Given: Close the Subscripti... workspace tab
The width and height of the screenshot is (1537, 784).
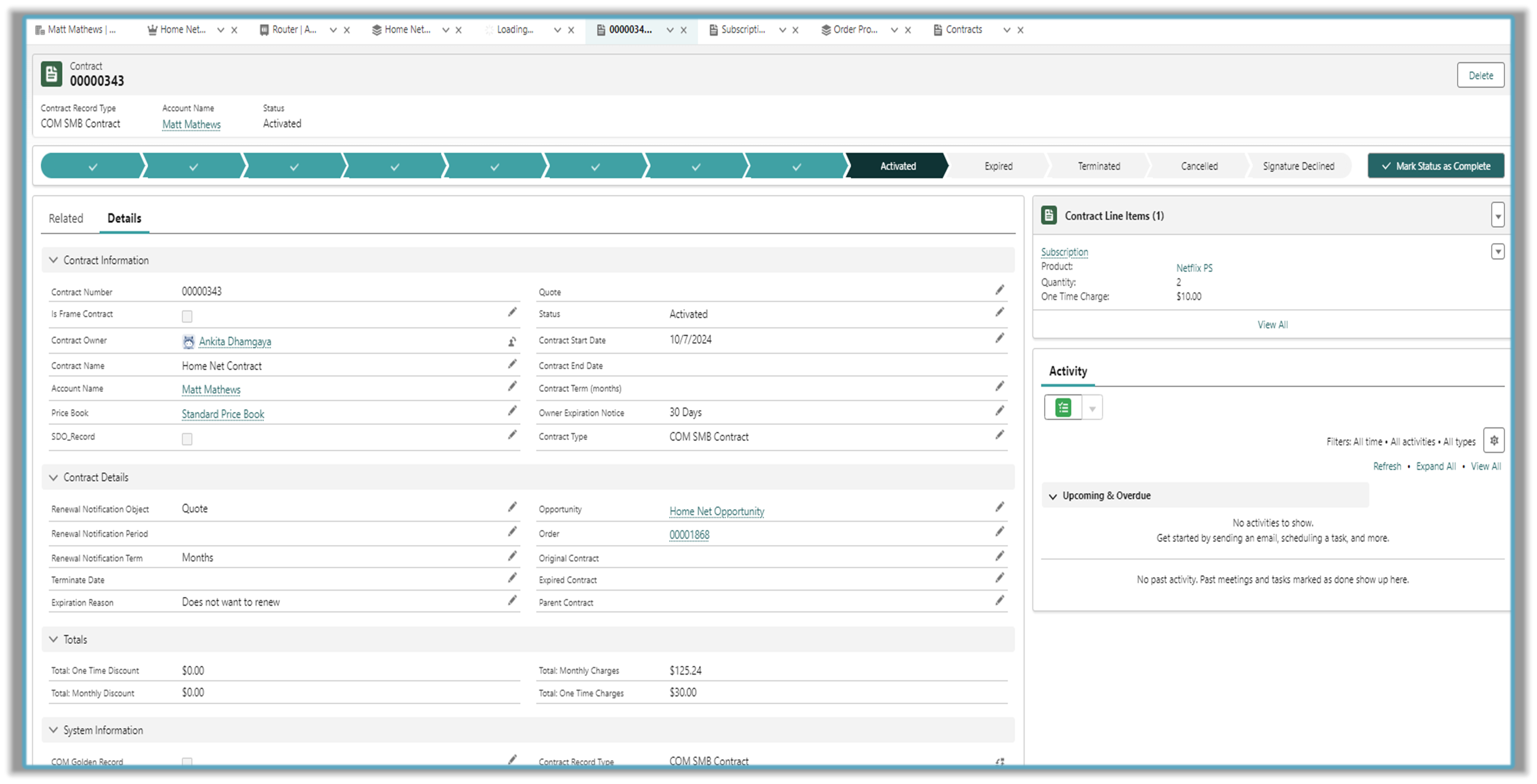Looking at the screenshot, I should (795, 30).
